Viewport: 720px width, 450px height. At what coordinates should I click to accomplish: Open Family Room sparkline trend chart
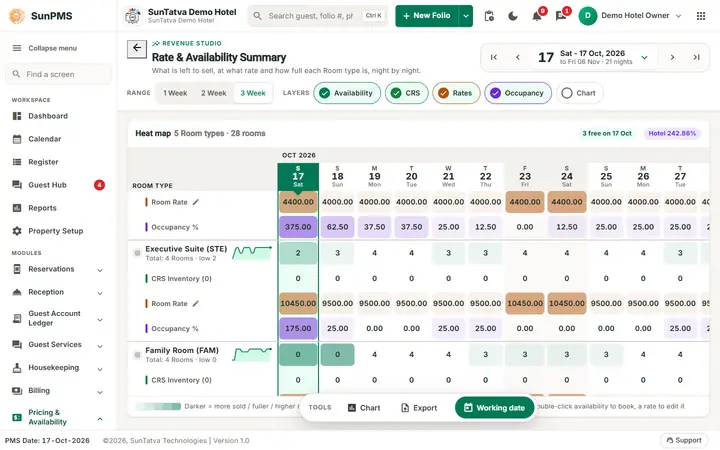pyautogui.click(x=252, y=354)
